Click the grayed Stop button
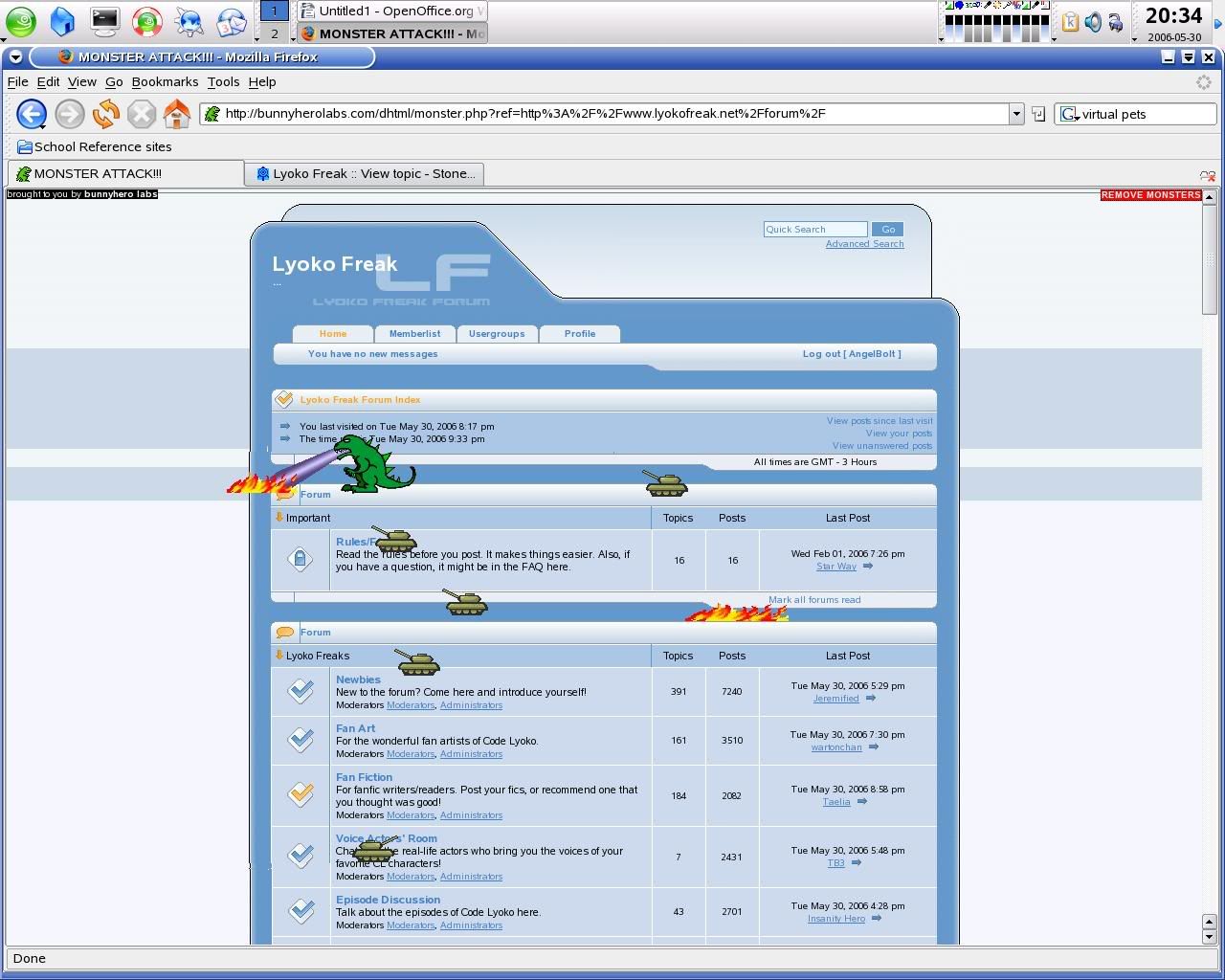The height and width of the screenshot is (980, 1225). click(142, 114)
